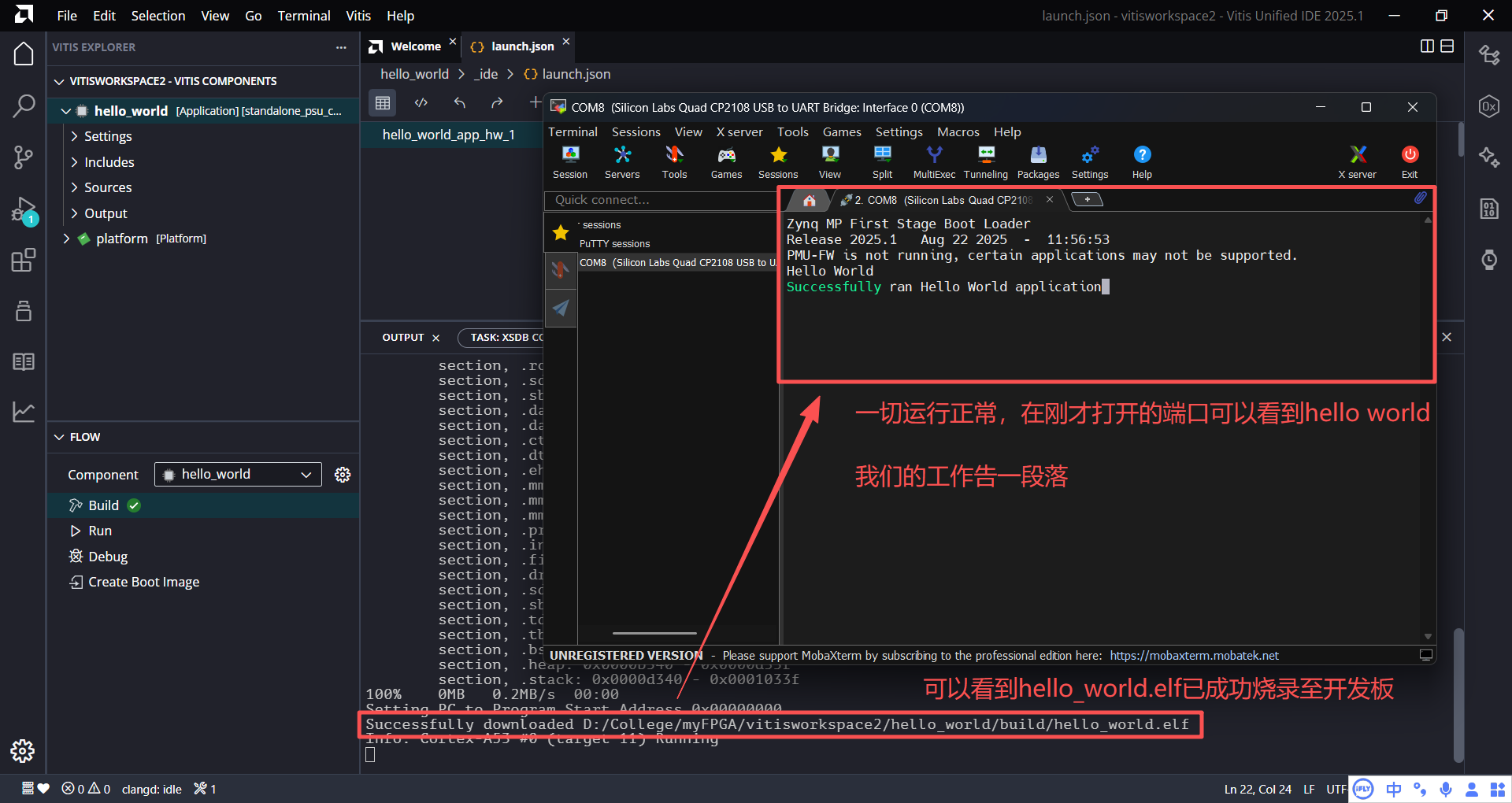This screenshot has width=1512, height=803.
Task: Toggle the Split view in MobaXterm
Action: (881, 161)
